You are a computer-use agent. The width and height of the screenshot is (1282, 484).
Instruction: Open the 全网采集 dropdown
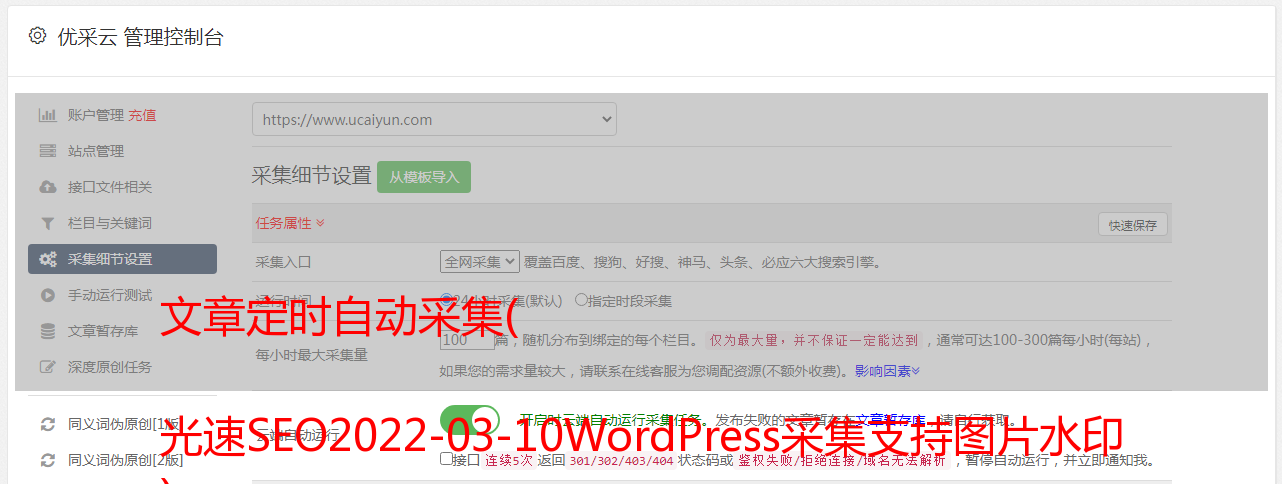point(480,262)
